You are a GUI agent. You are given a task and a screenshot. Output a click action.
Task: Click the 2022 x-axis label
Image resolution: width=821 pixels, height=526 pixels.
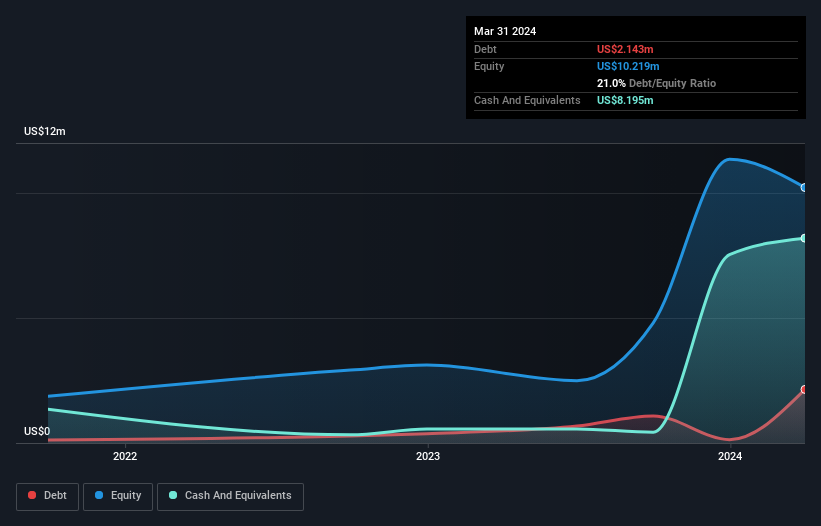[125, 456]
